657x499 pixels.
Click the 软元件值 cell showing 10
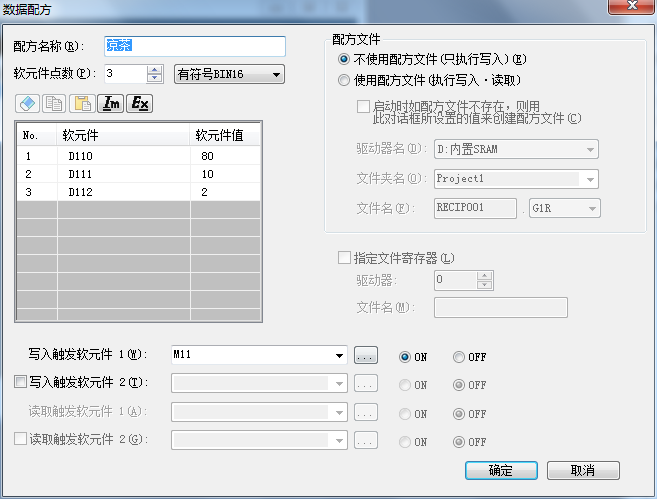click(207, 174)
